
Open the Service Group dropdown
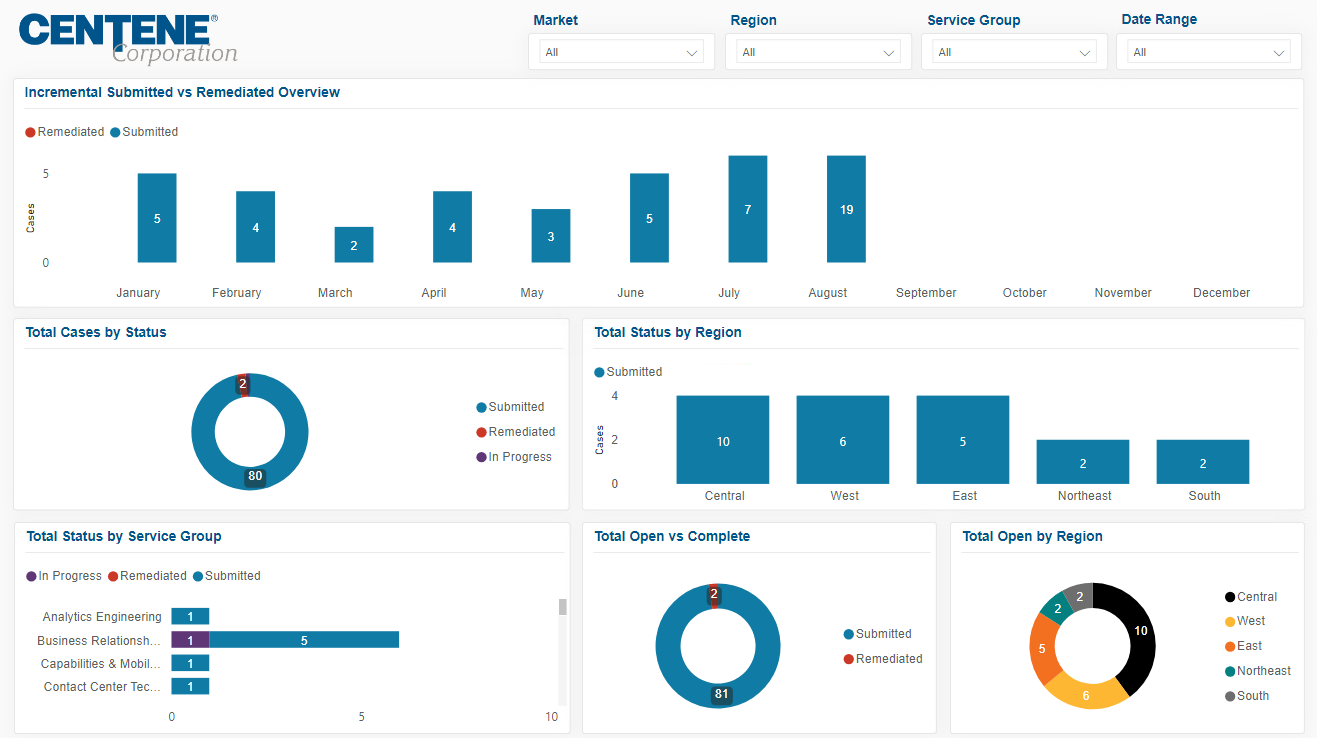point(1014,52)
